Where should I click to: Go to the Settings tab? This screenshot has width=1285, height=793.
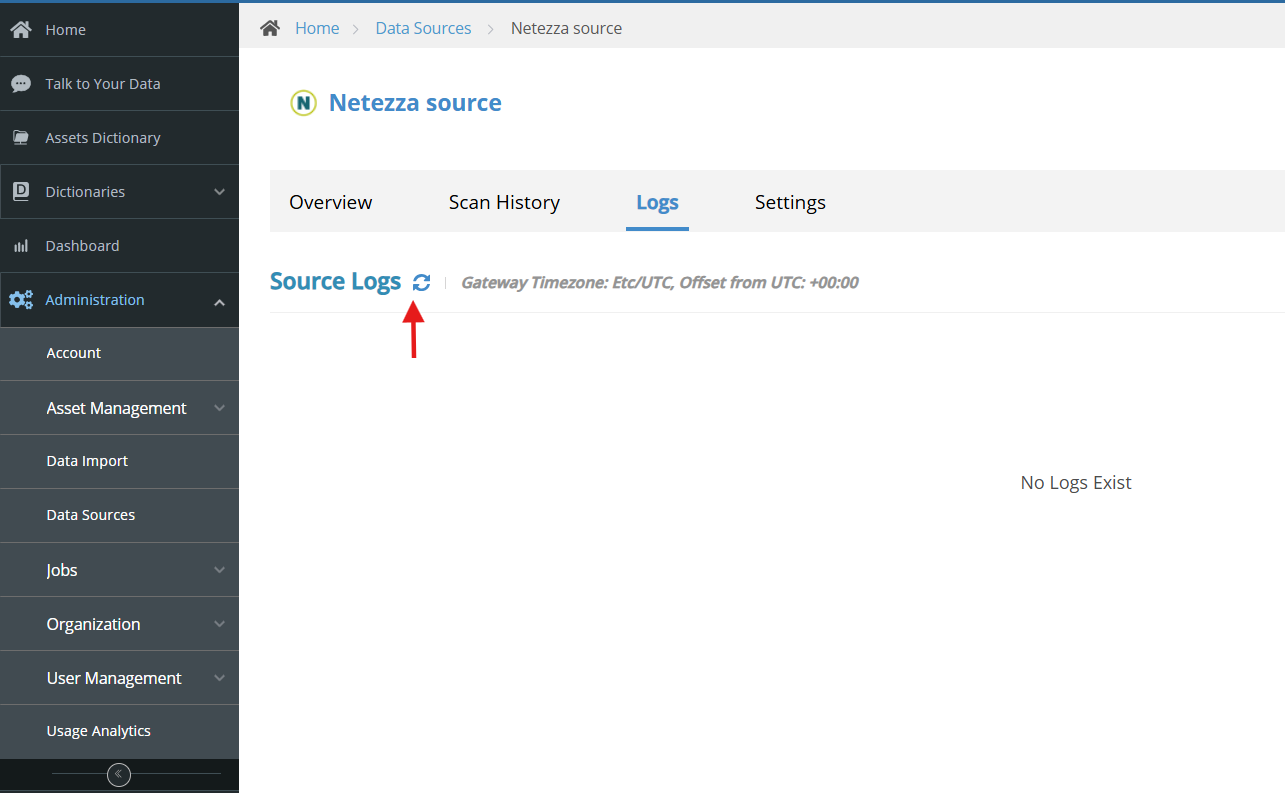tap(790, 202)
